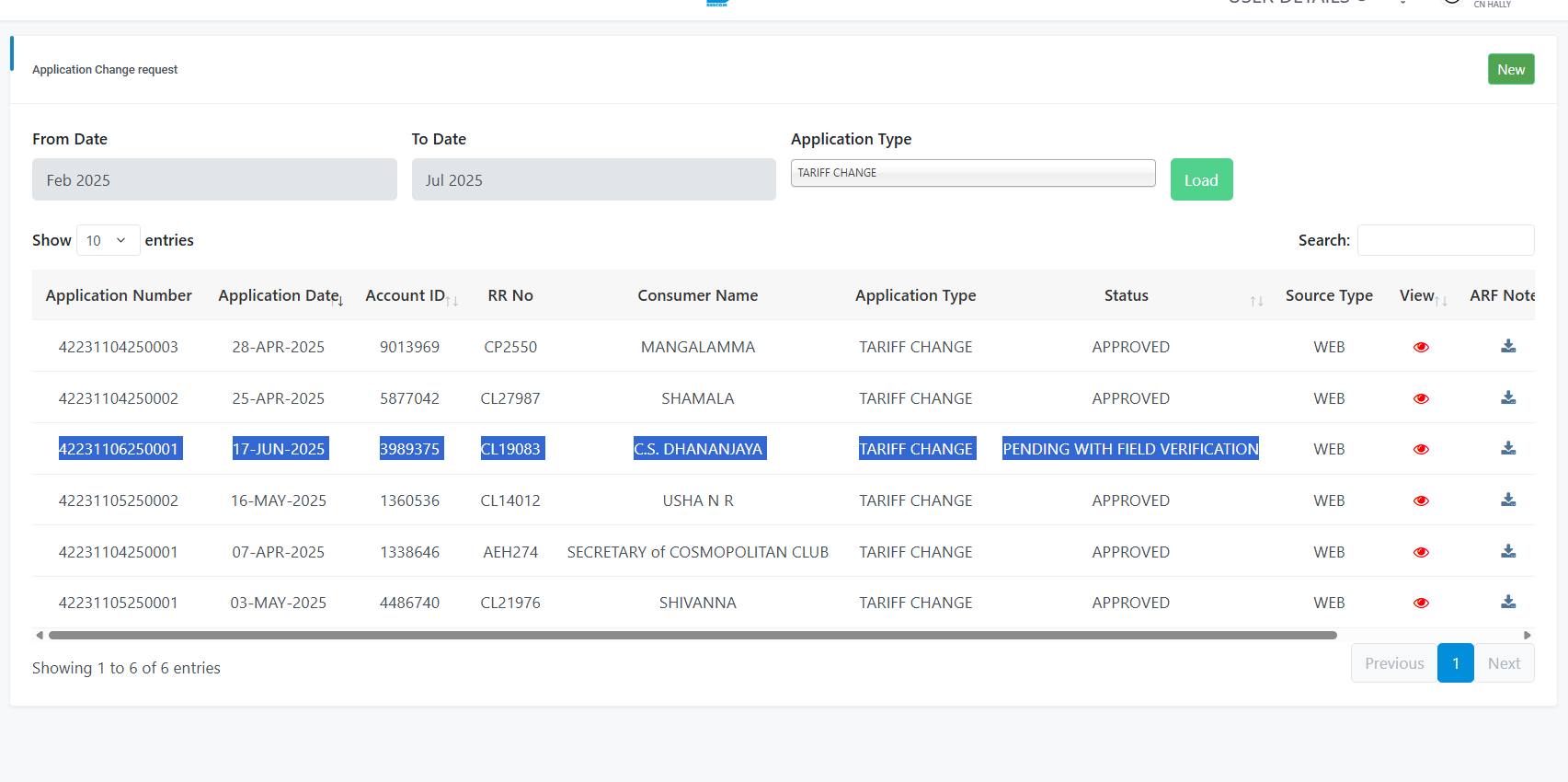The height and width of the screenshot is (782, 1568).
Task: Click account ID 5877042
Action: coord(410,398)
